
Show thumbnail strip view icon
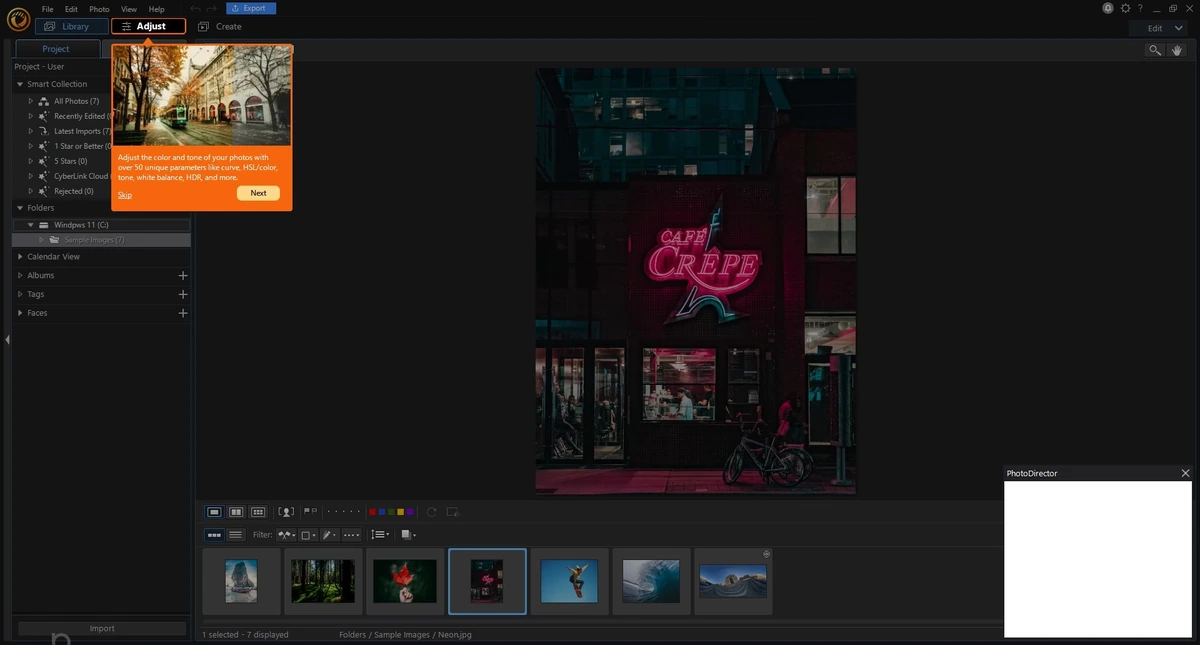214,535
